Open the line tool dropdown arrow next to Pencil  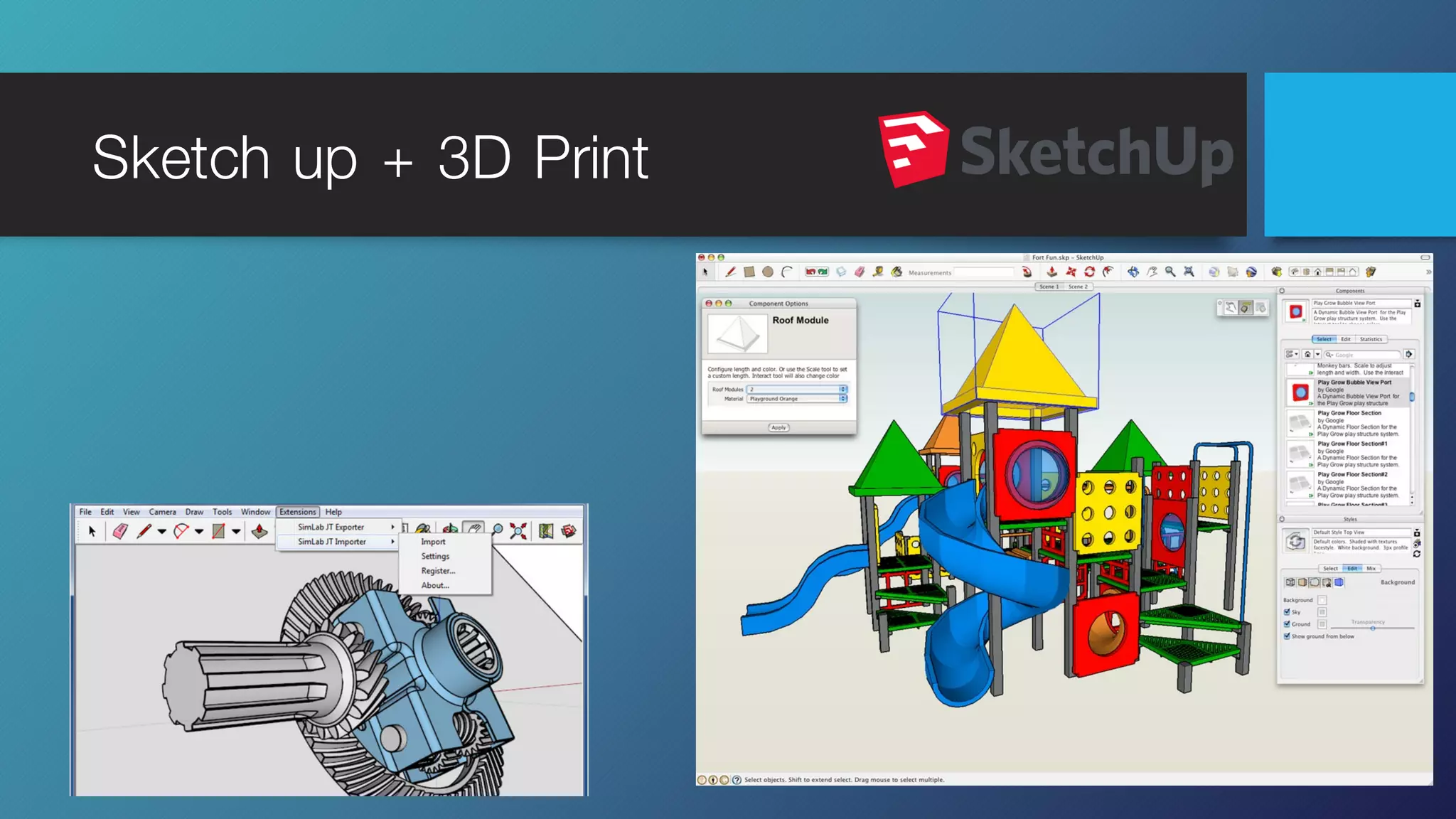[162, 531]
